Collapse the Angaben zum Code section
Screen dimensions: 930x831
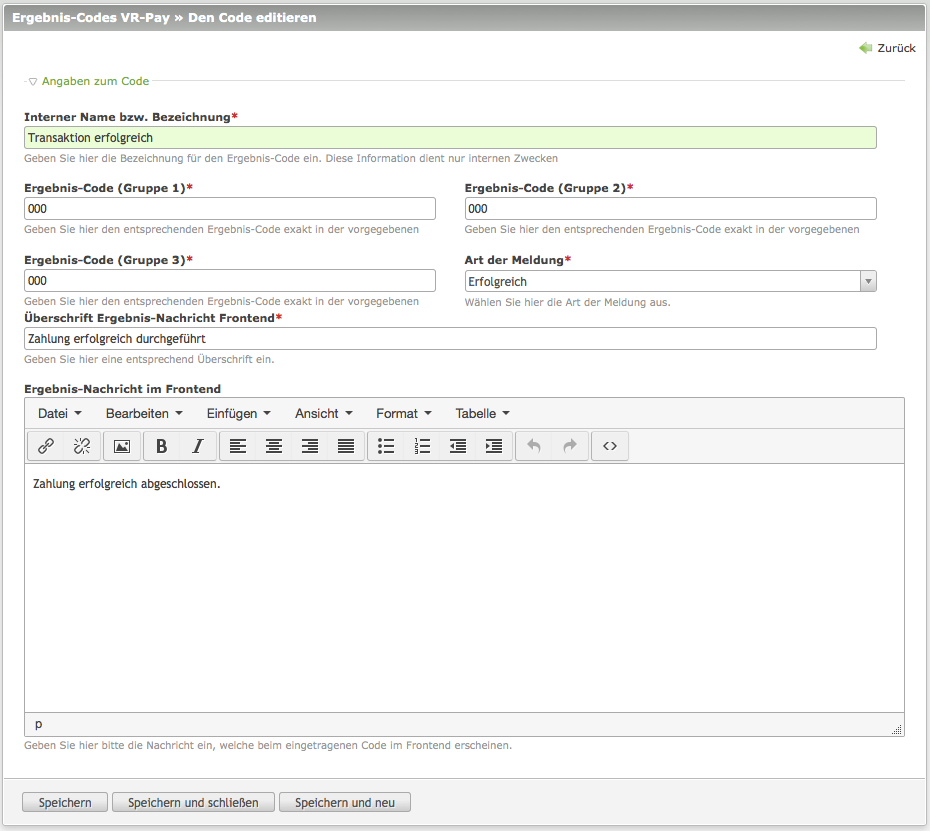tap(33, 82)
